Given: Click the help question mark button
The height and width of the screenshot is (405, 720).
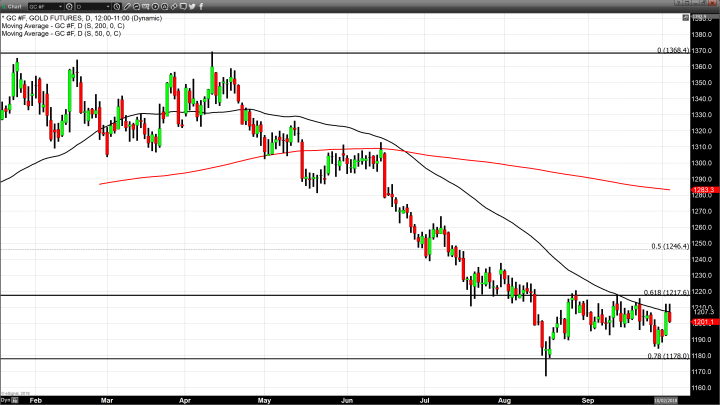Looking at the screenshot, I should click(x=679, y=5).
